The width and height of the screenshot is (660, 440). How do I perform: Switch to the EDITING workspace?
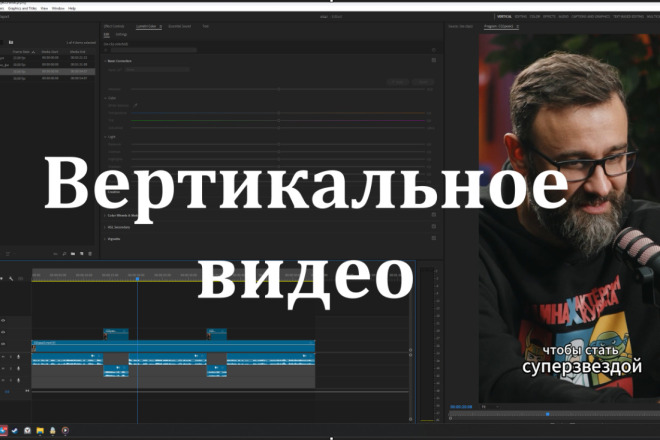521,16
